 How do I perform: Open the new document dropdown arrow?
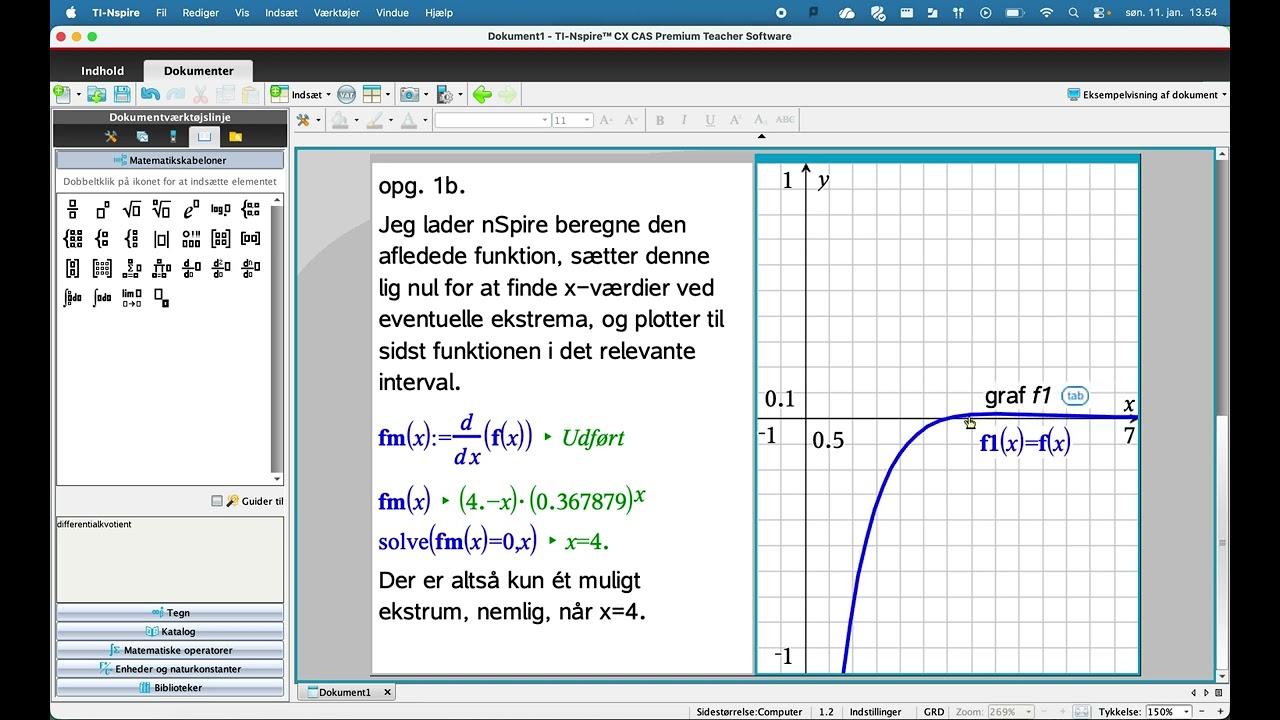pyautogui.click(x=78, y=95)
